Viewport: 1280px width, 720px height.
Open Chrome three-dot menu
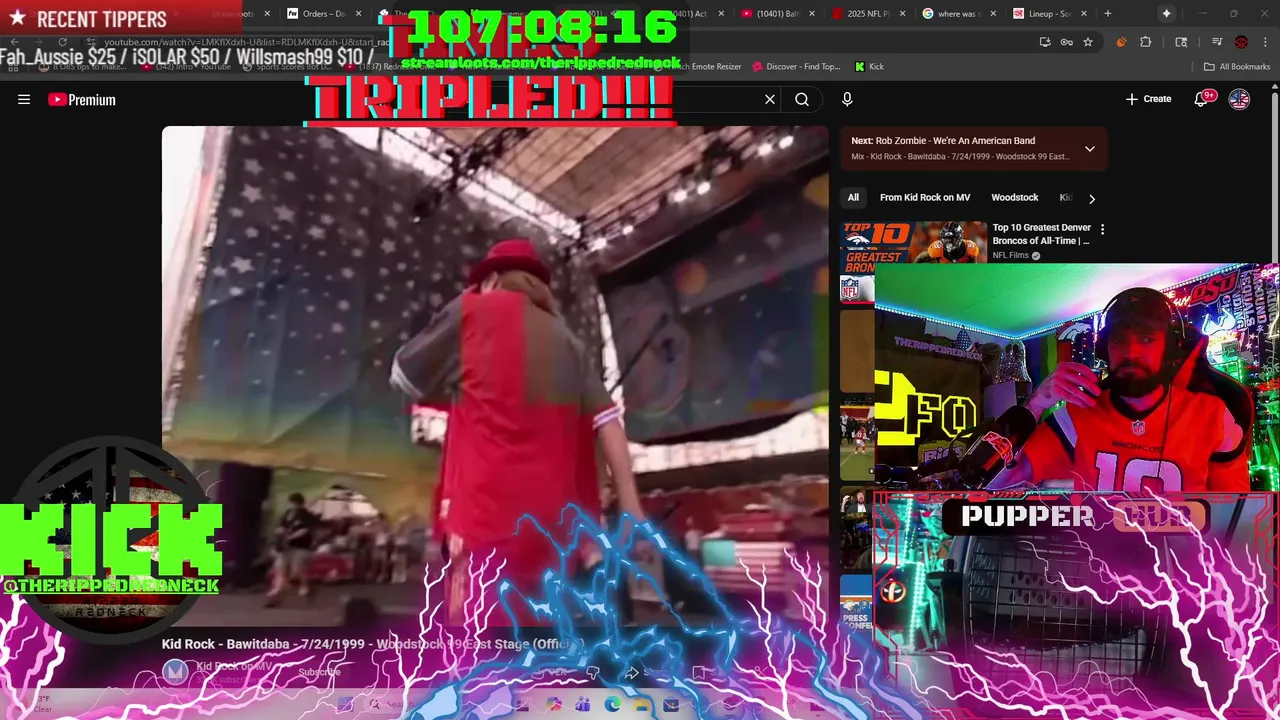1264,42
